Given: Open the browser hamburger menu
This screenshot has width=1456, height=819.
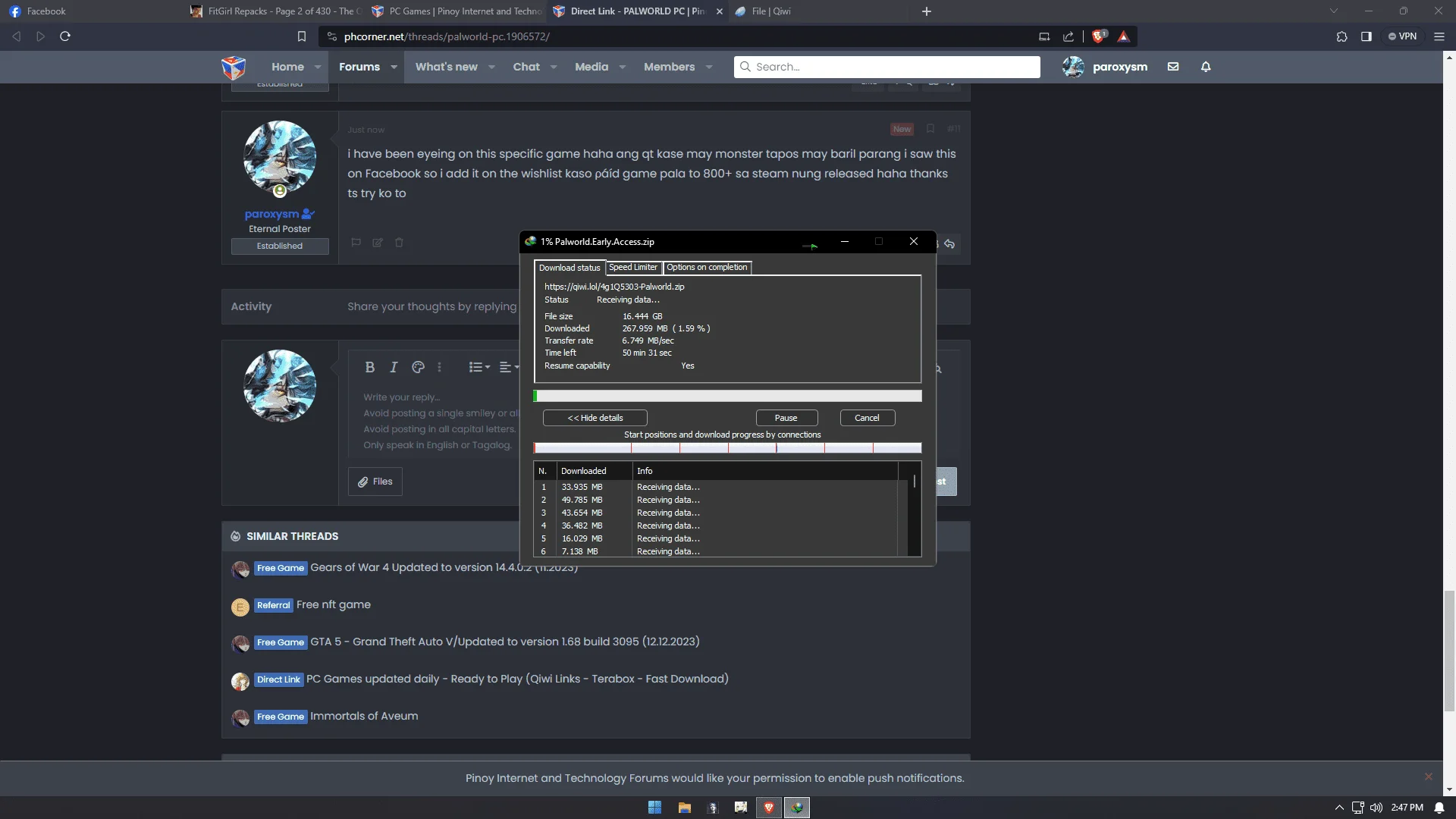Looking at the screenshot, I should pos(1439,36).
